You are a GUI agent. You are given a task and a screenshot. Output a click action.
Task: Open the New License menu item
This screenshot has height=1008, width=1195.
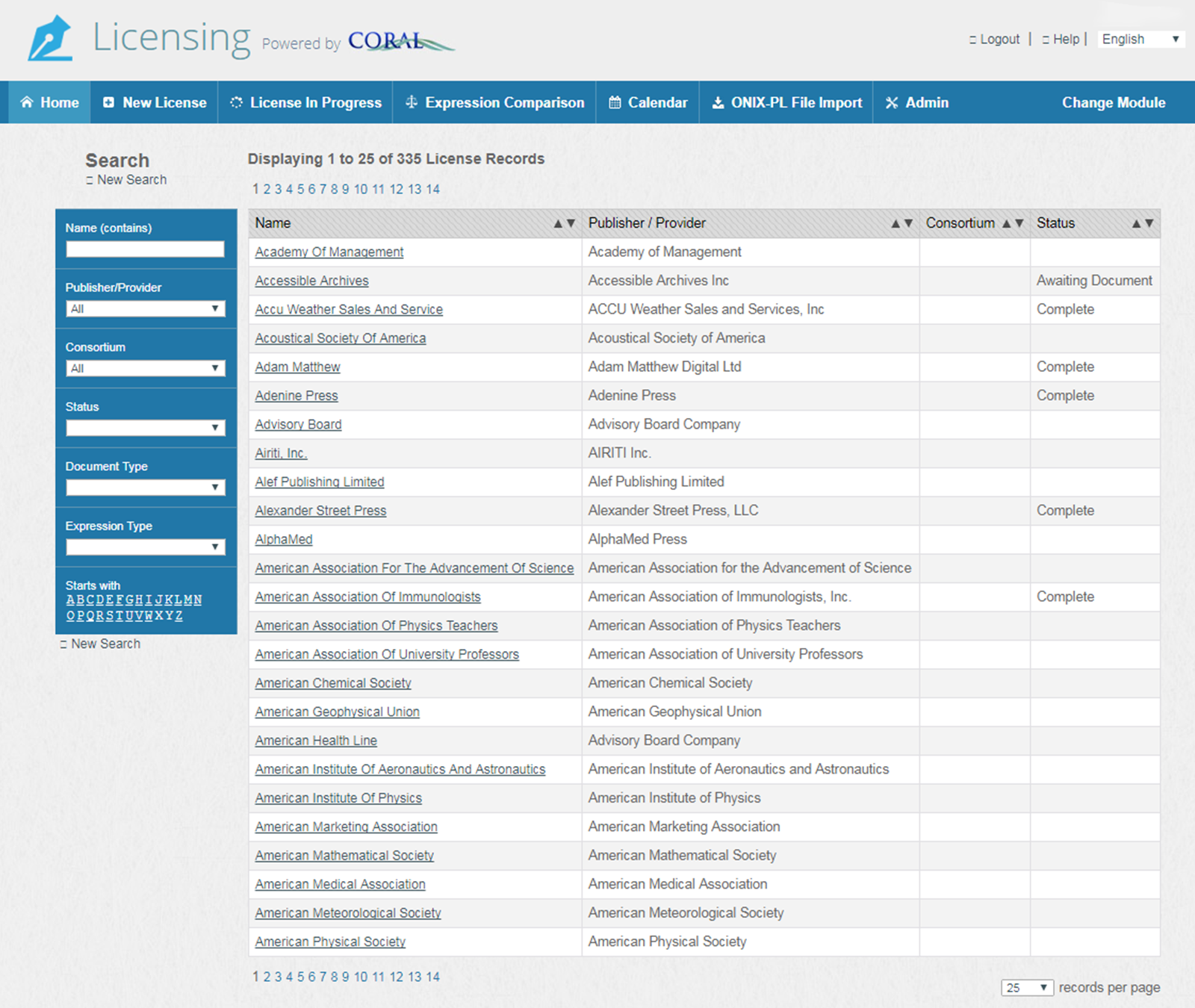tap(155, 102)
